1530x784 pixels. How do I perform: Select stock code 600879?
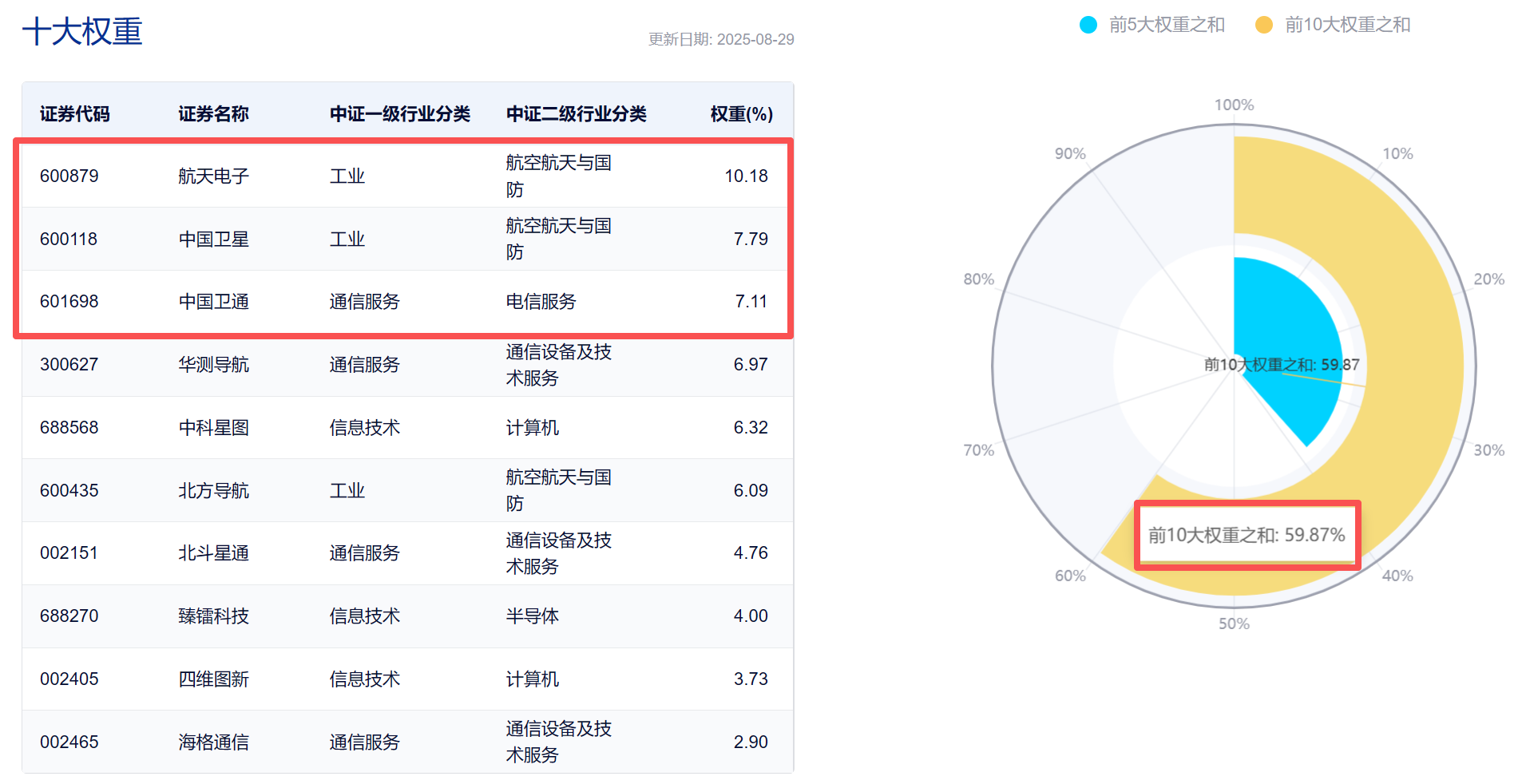(69, 176)
